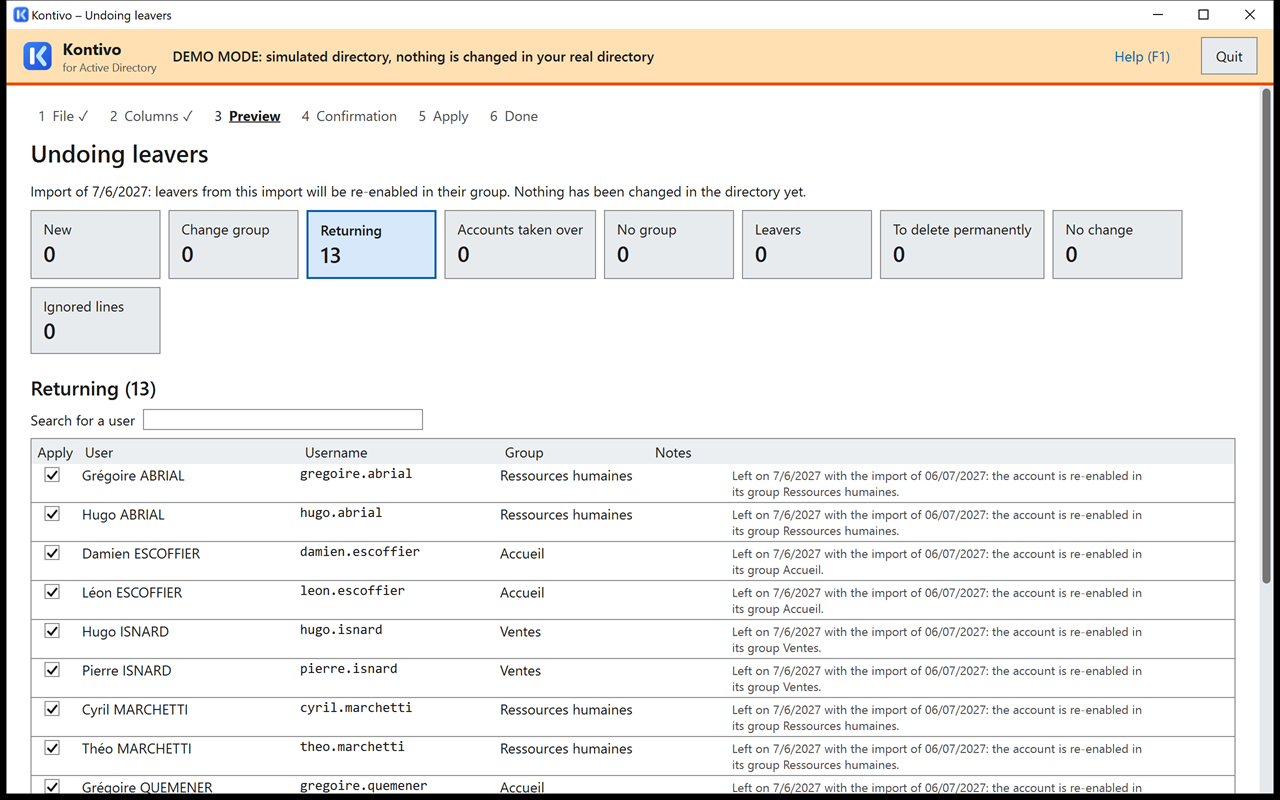Click Ressources humaines in Théo MARCHETTI row
Image resolution: width=1280 pixels, height=800 pixels.
pos(566,749)
